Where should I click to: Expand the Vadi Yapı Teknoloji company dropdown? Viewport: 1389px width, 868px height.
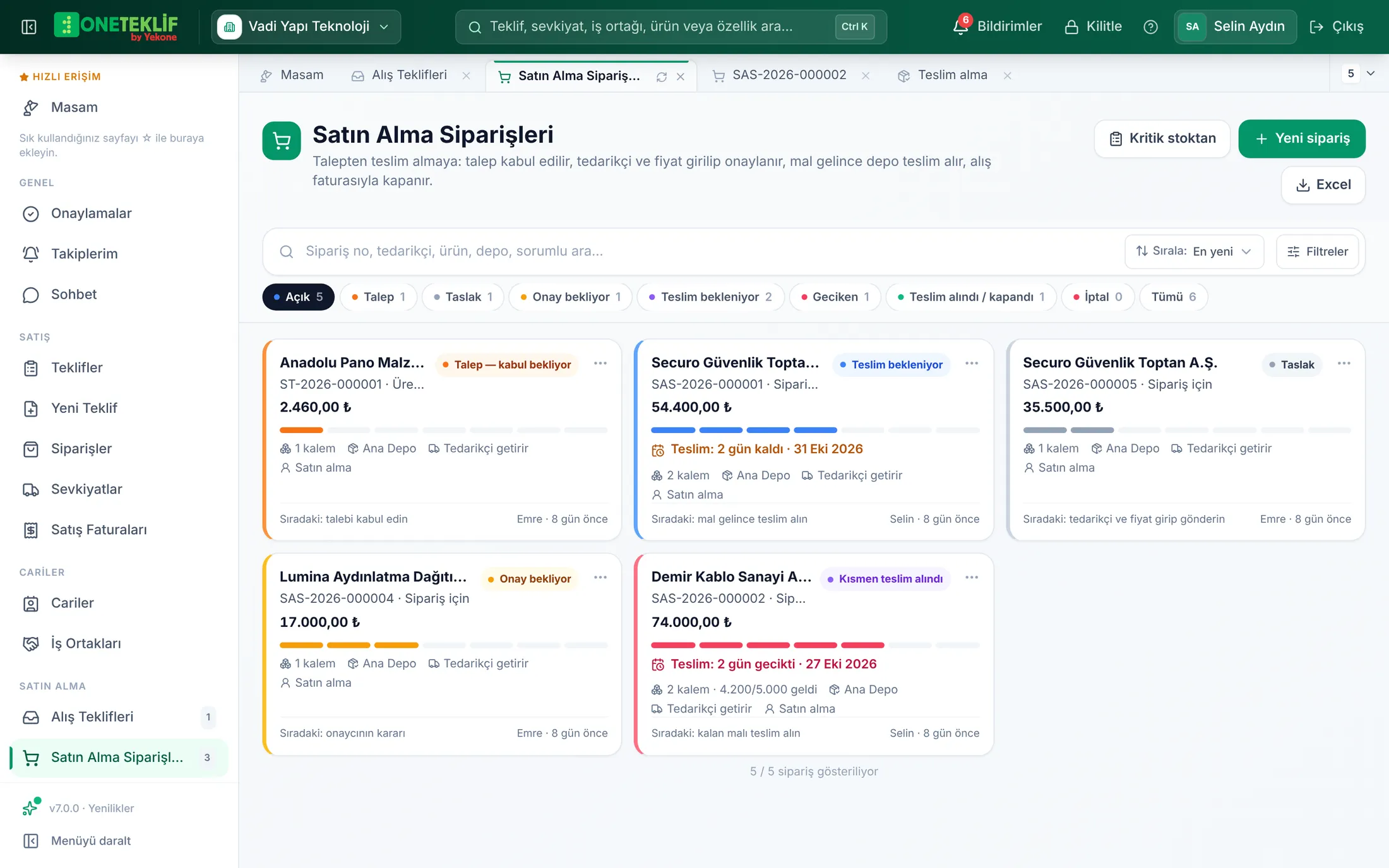point(306,27)
